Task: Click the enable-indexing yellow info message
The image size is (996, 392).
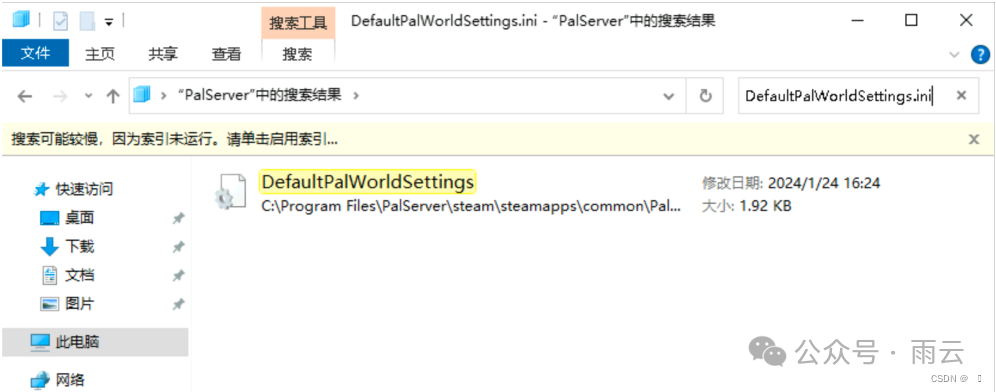Action: (x=175, y=139)
